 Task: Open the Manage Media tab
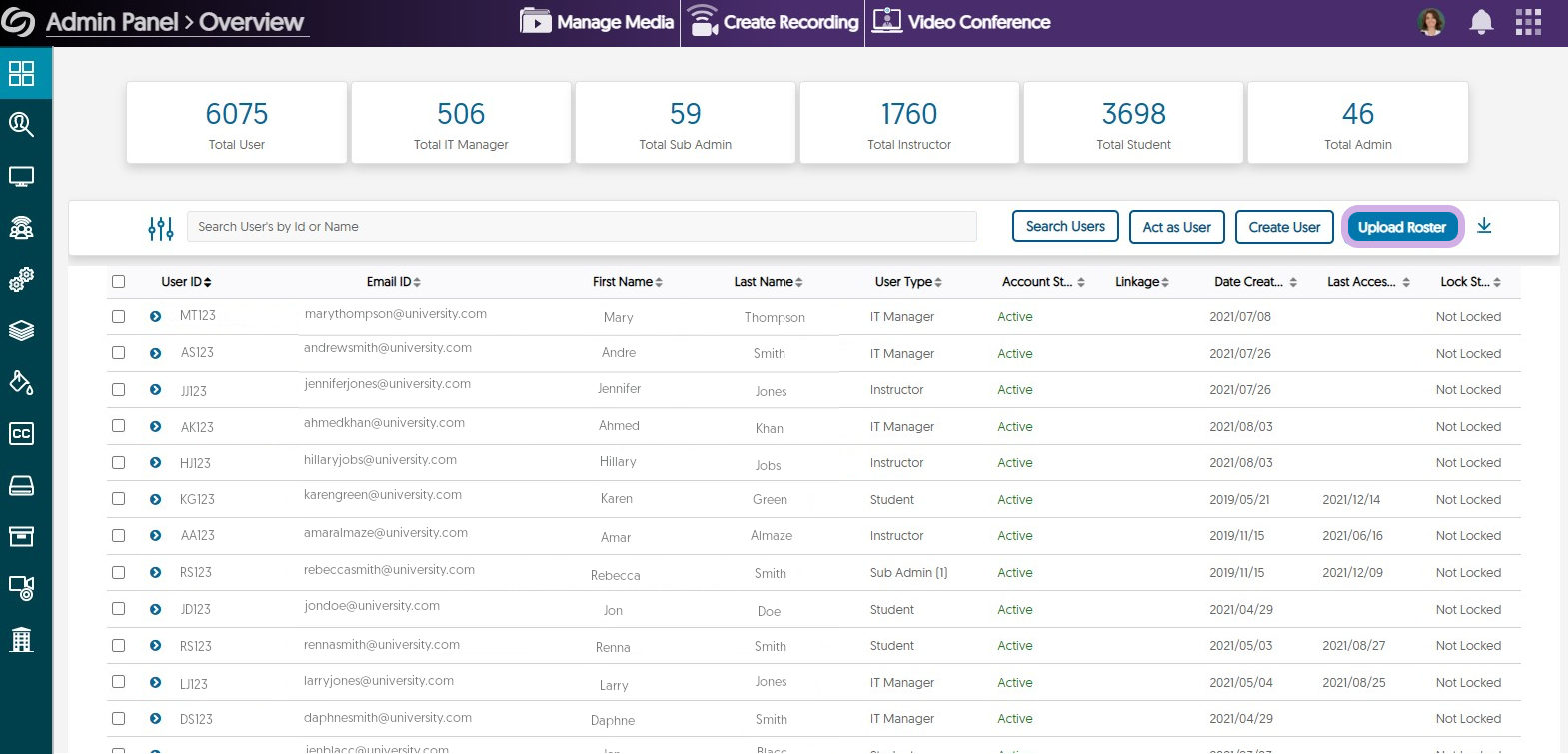598,22
